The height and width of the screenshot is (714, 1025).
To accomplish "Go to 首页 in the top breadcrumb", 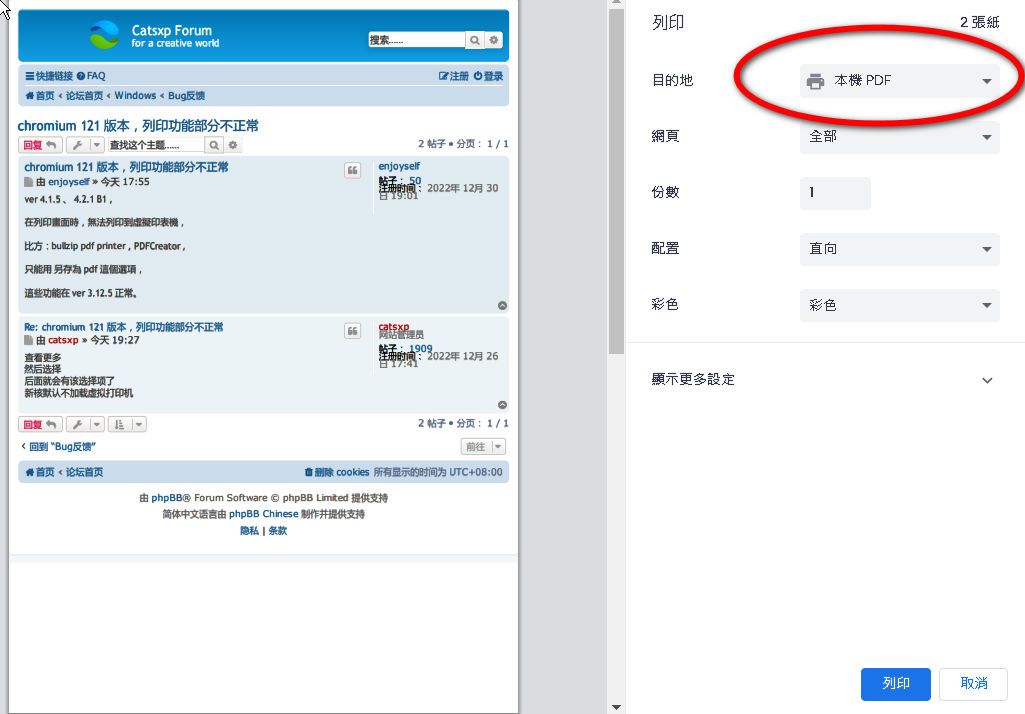I will point(40,95).
